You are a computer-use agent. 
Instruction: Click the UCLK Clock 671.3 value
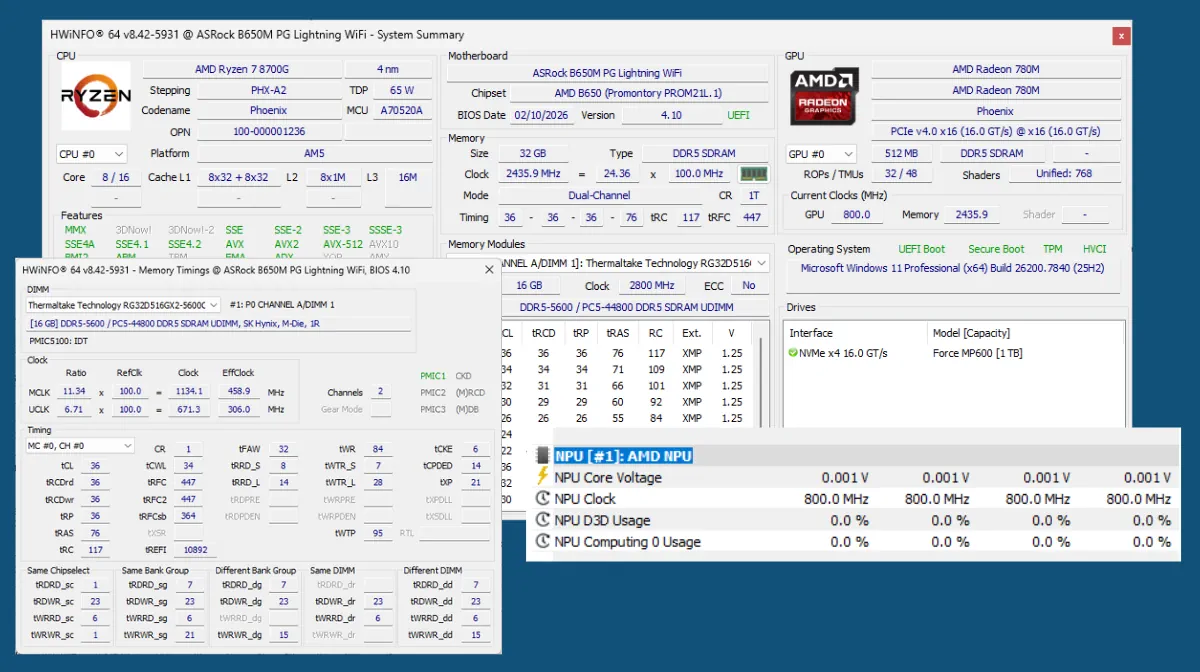188,410
